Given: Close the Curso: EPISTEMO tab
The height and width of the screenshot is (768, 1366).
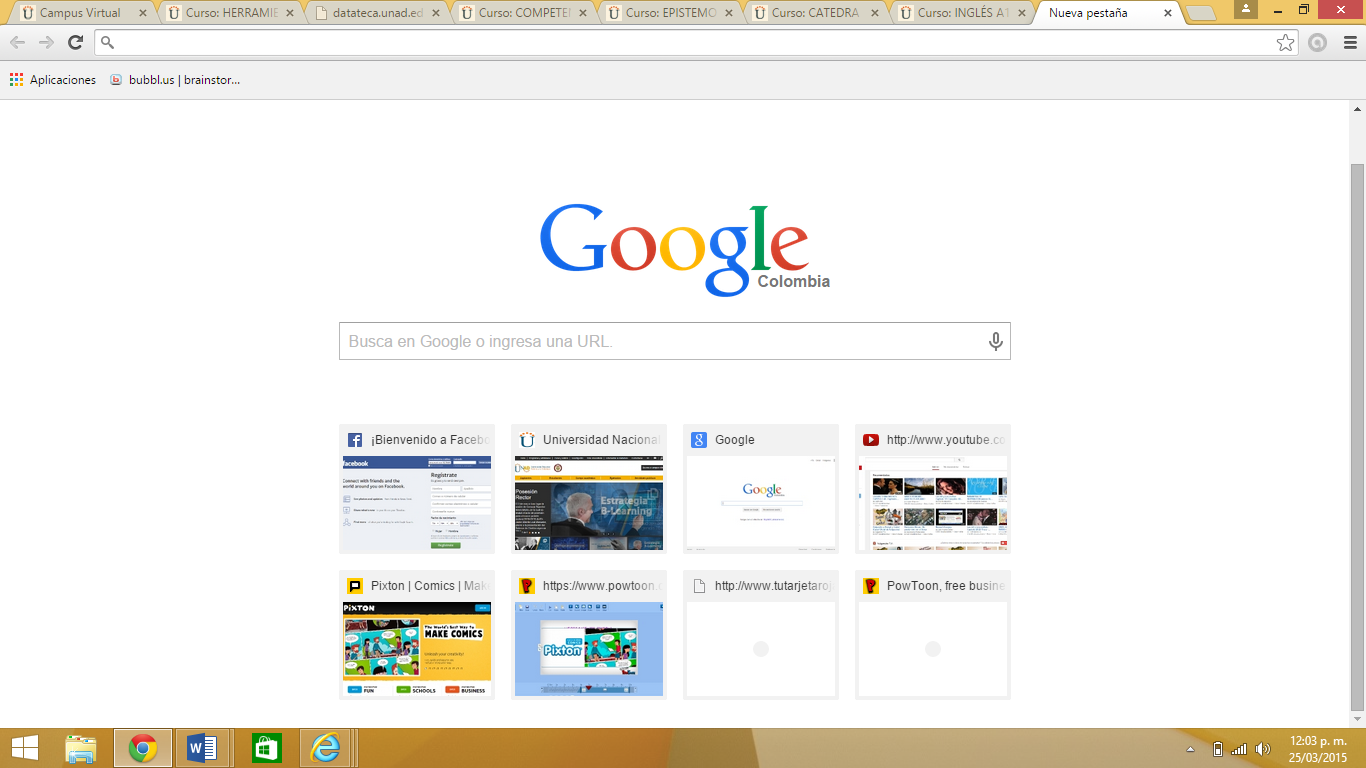Looking at the screenshot, I should coord(729,13).
